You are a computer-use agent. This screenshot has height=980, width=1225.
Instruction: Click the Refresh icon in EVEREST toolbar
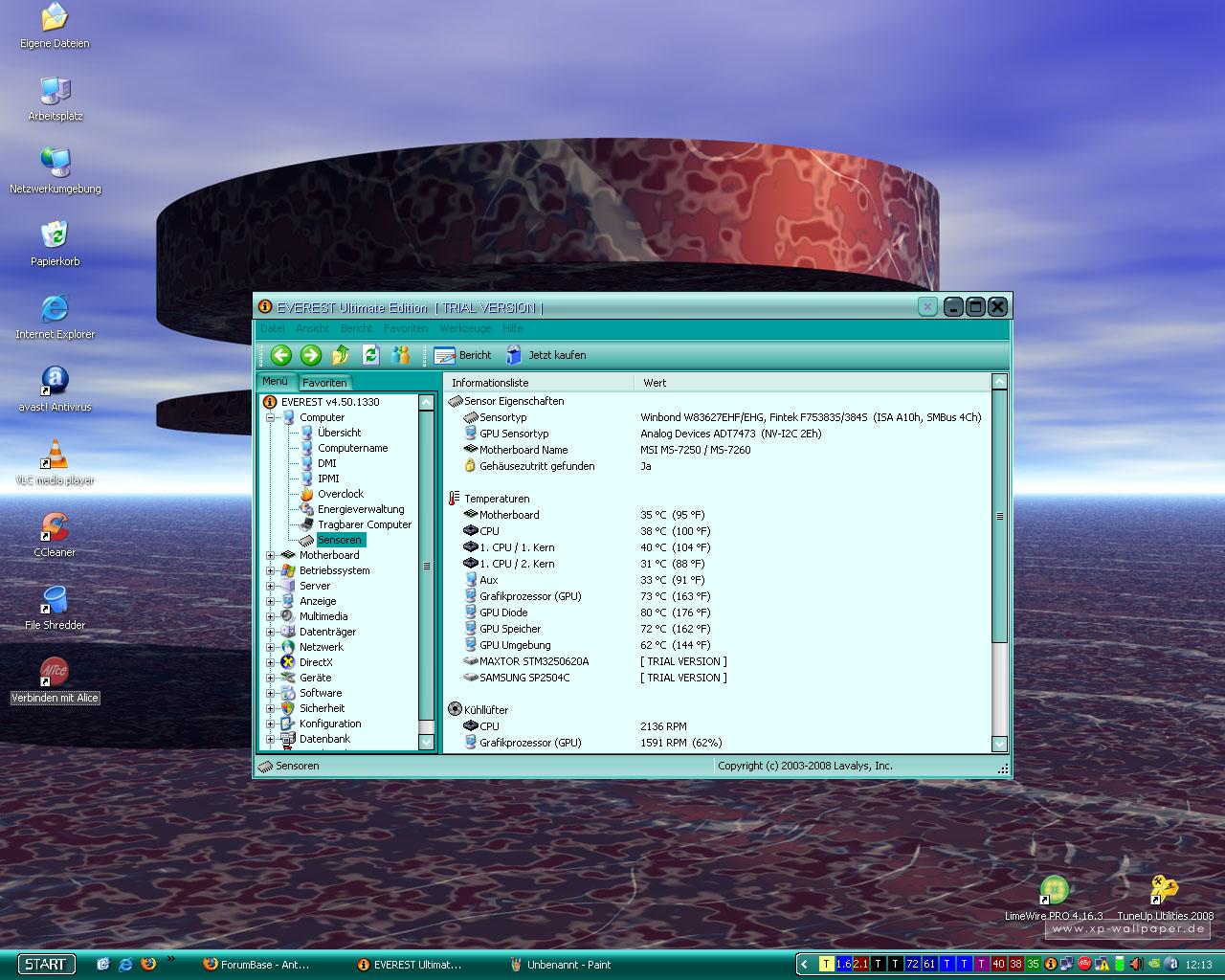point(370,355)
